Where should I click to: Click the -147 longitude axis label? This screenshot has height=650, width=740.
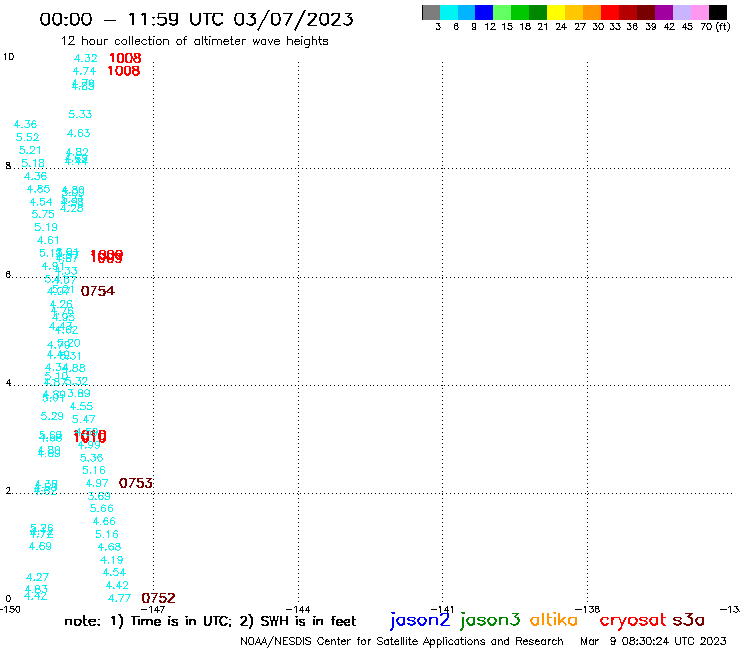pyautogui.click(x=153, y=610)
